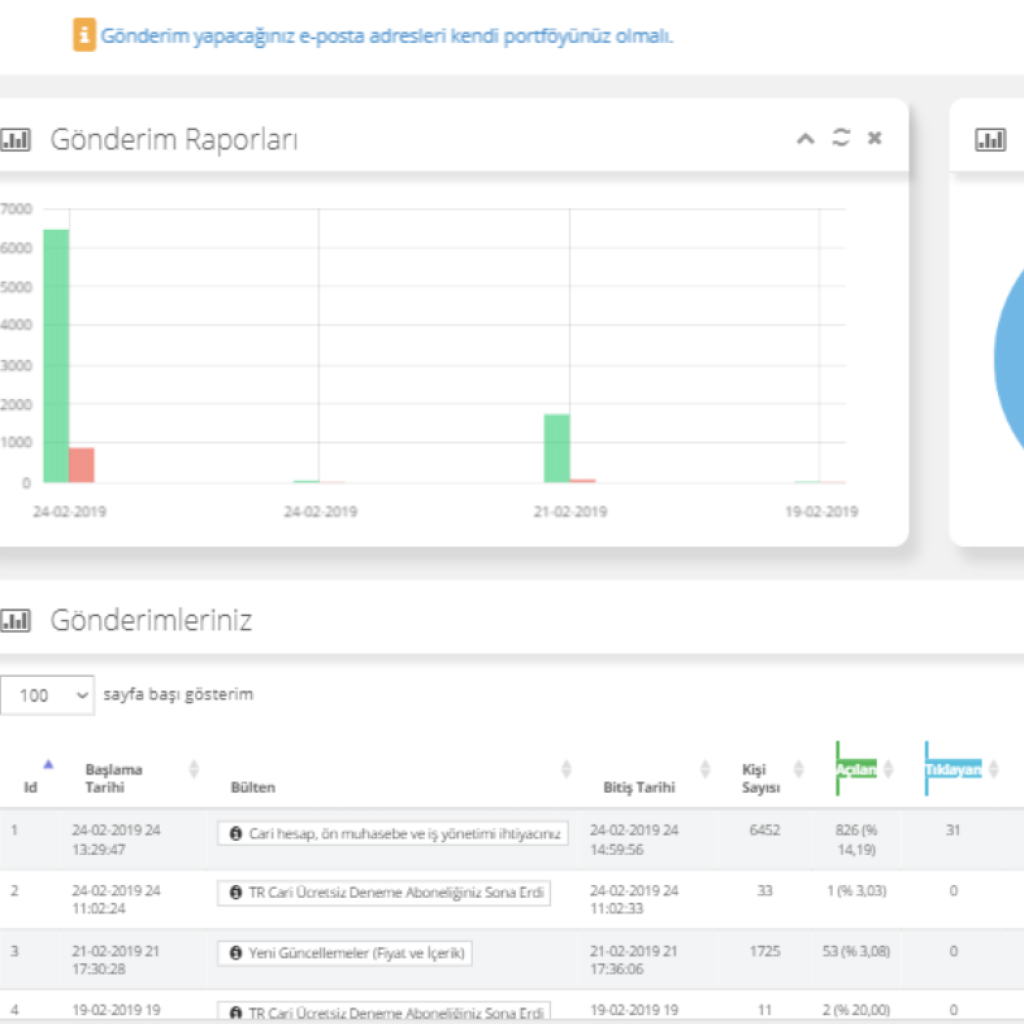
Task: Toggle sort arrows on Bitiş Tarihi column
Action: (x=705, y=769)
